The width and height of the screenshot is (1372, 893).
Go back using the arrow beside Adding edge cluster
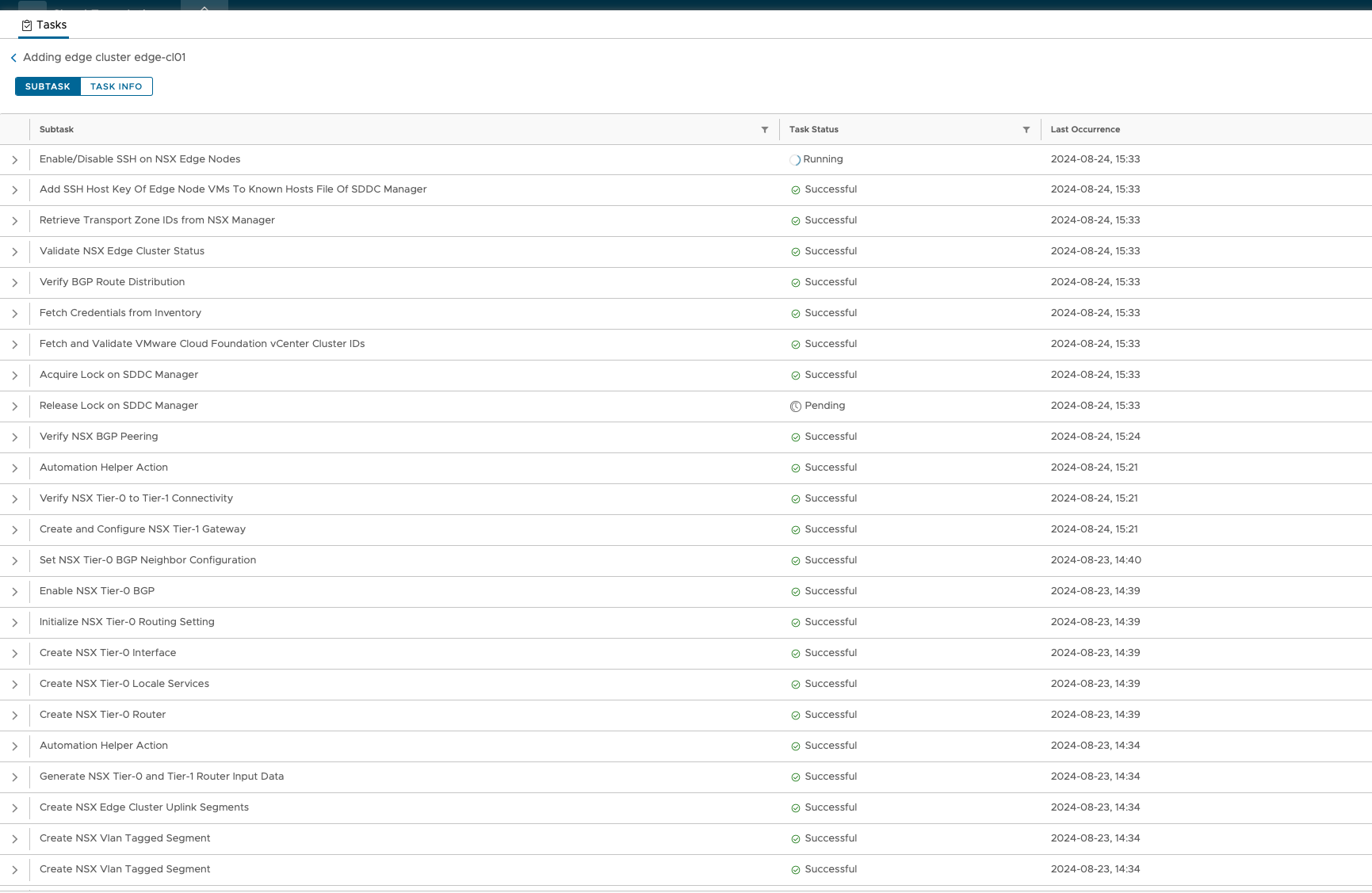tap(13, 58)
